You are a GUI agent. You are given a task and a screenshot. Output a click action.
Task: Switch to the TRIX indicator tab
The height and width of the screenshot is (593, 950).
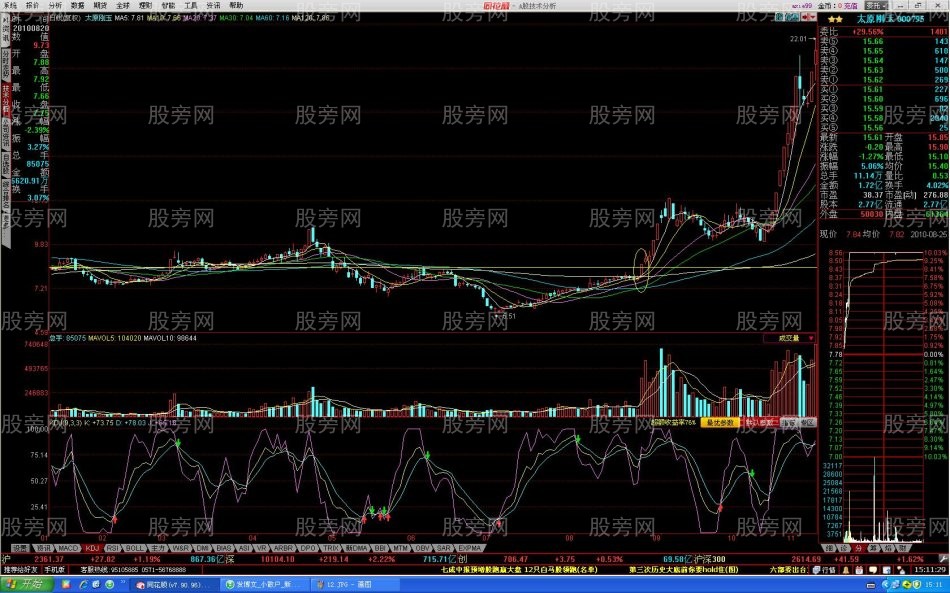tap(331, 548)
